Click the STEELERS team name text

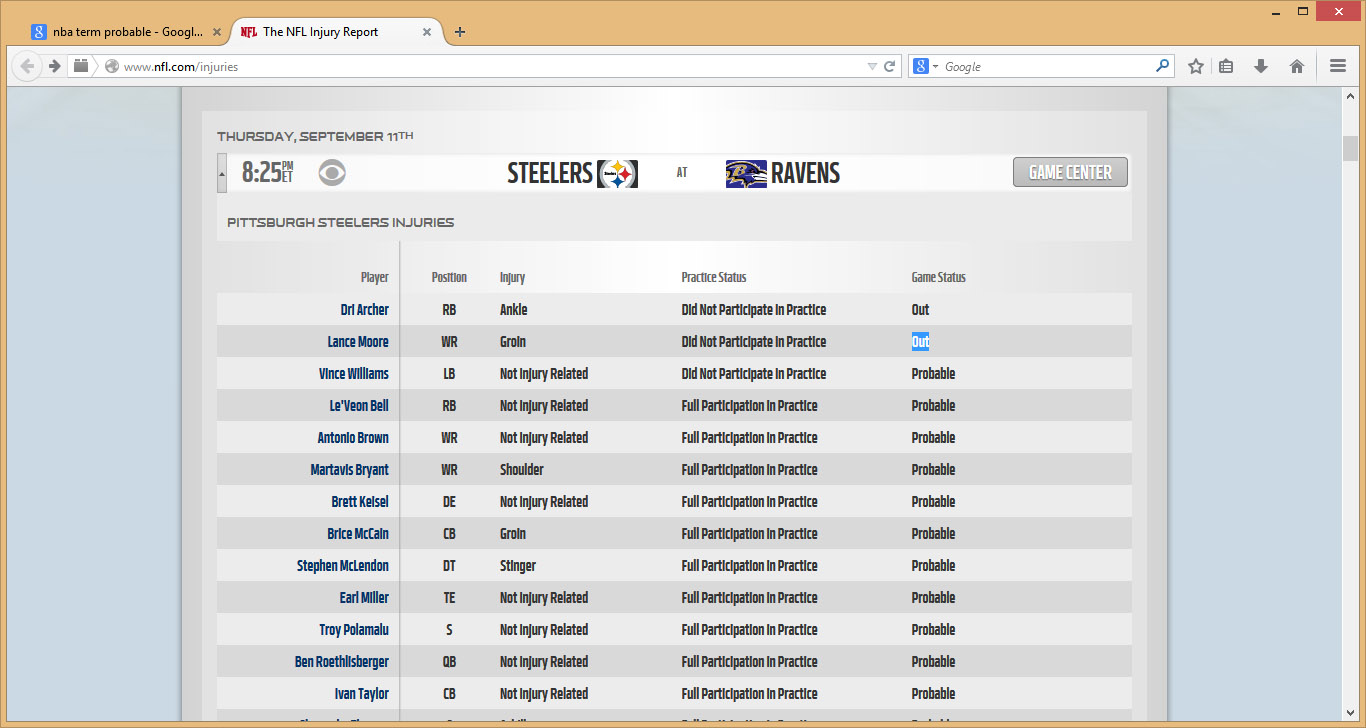[x=550, y=173]
